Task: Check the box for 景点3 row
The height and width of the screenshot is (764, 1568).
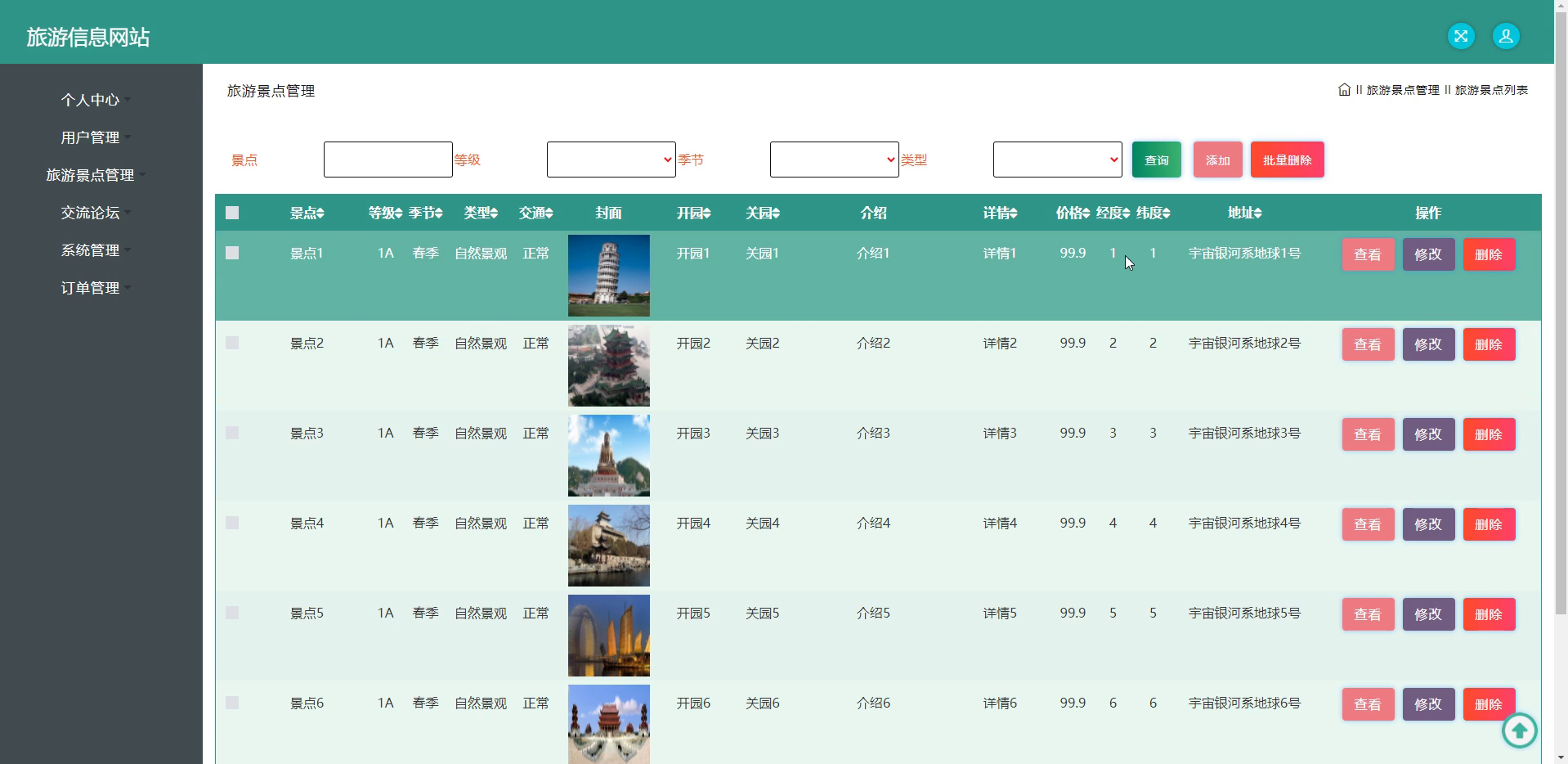Action: (x=232, y=433)
